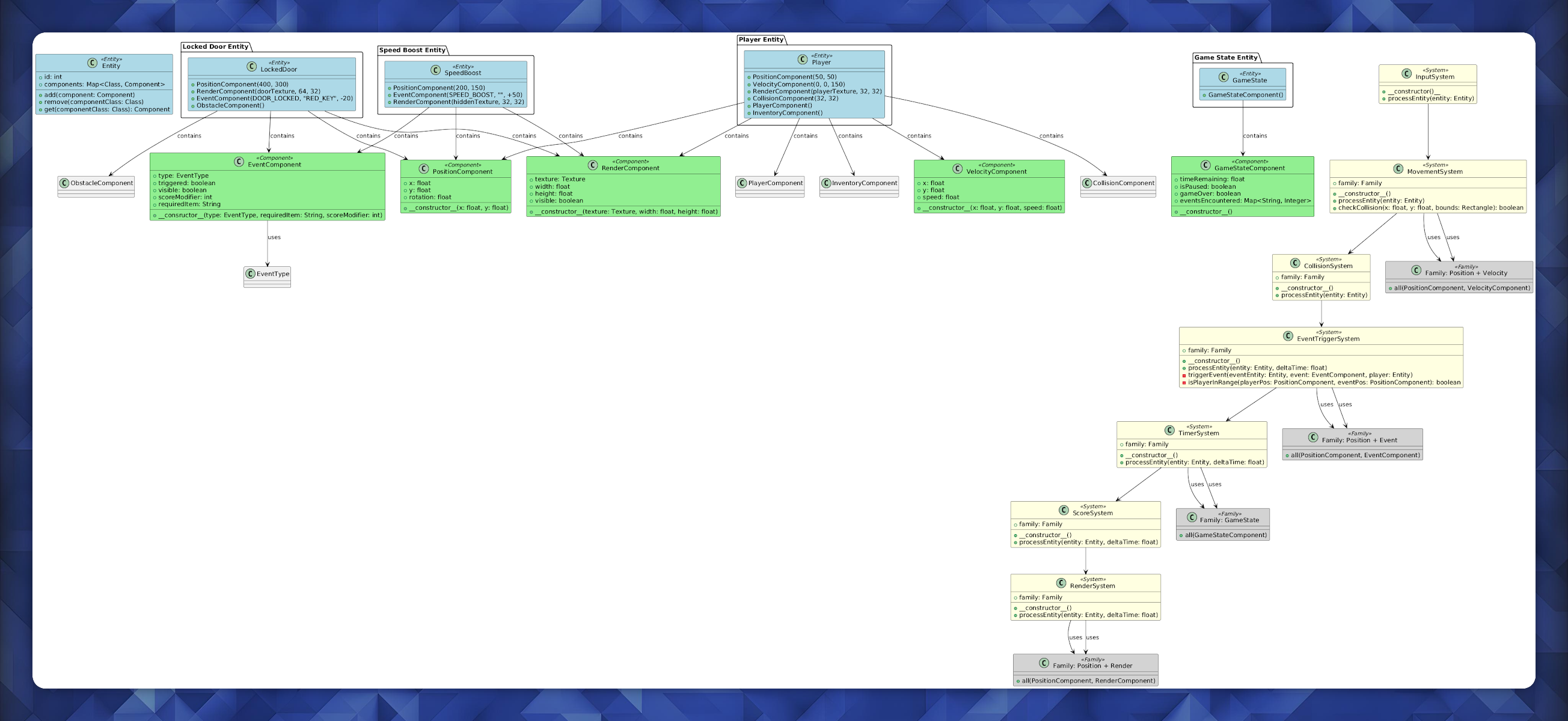Click the class circle icon on Player
Screen dimensions: 1568x721
802,60
